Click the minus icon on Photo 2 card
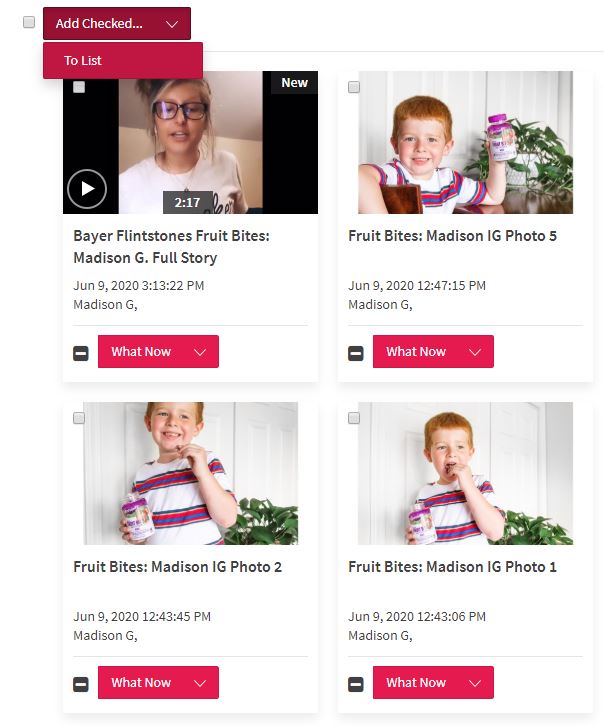 81,684
